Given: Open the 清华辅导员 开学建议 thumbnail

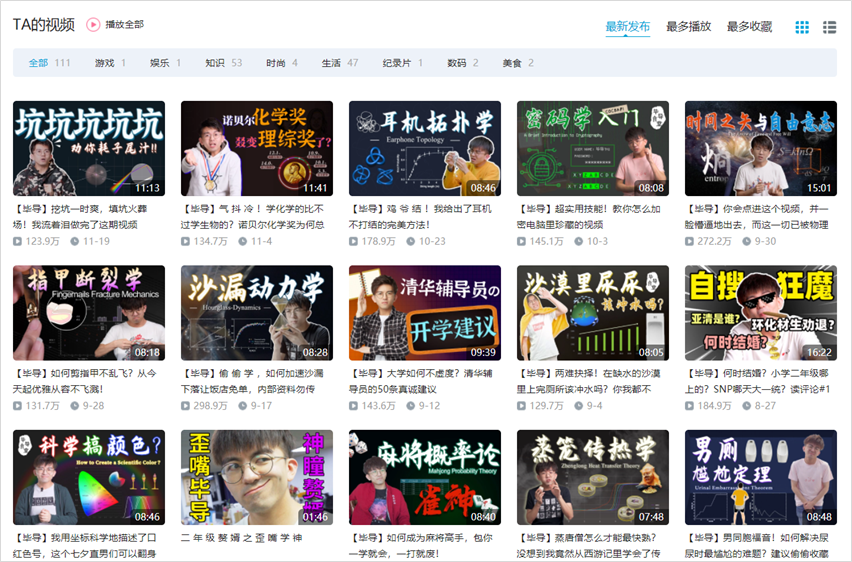Looking at the screenshot, I should (424, 313).
